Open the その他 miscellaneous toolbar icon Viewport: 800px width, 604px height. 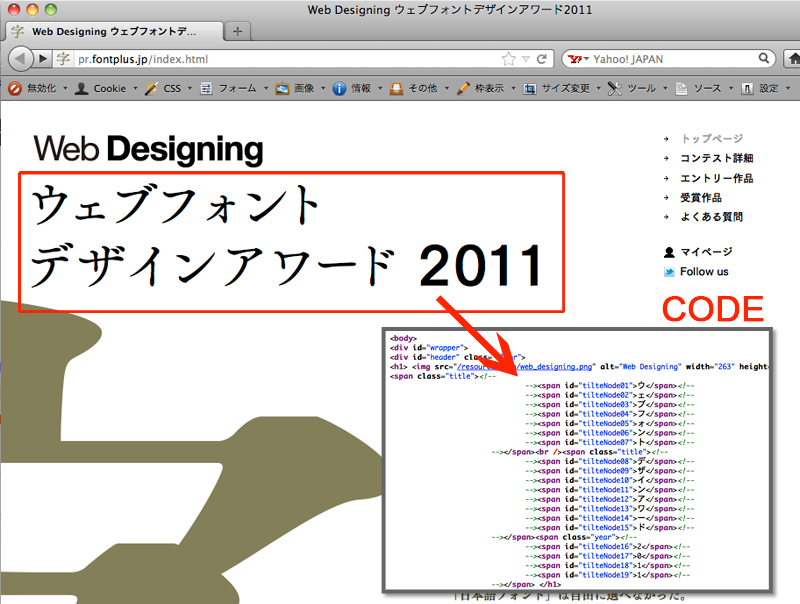[x=396, y=89]
